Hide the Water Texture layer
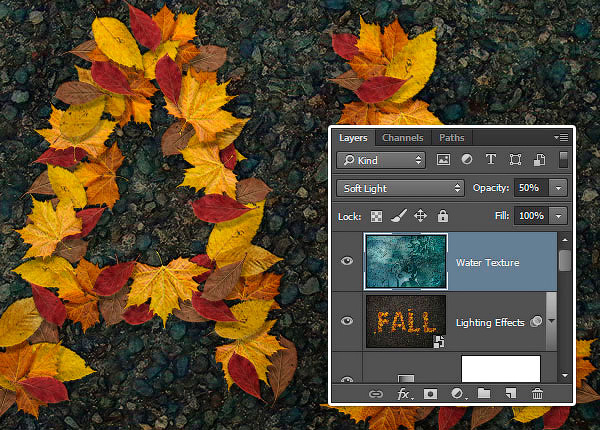This screenshot has height=430, width=600. click(x=347, y=261)
